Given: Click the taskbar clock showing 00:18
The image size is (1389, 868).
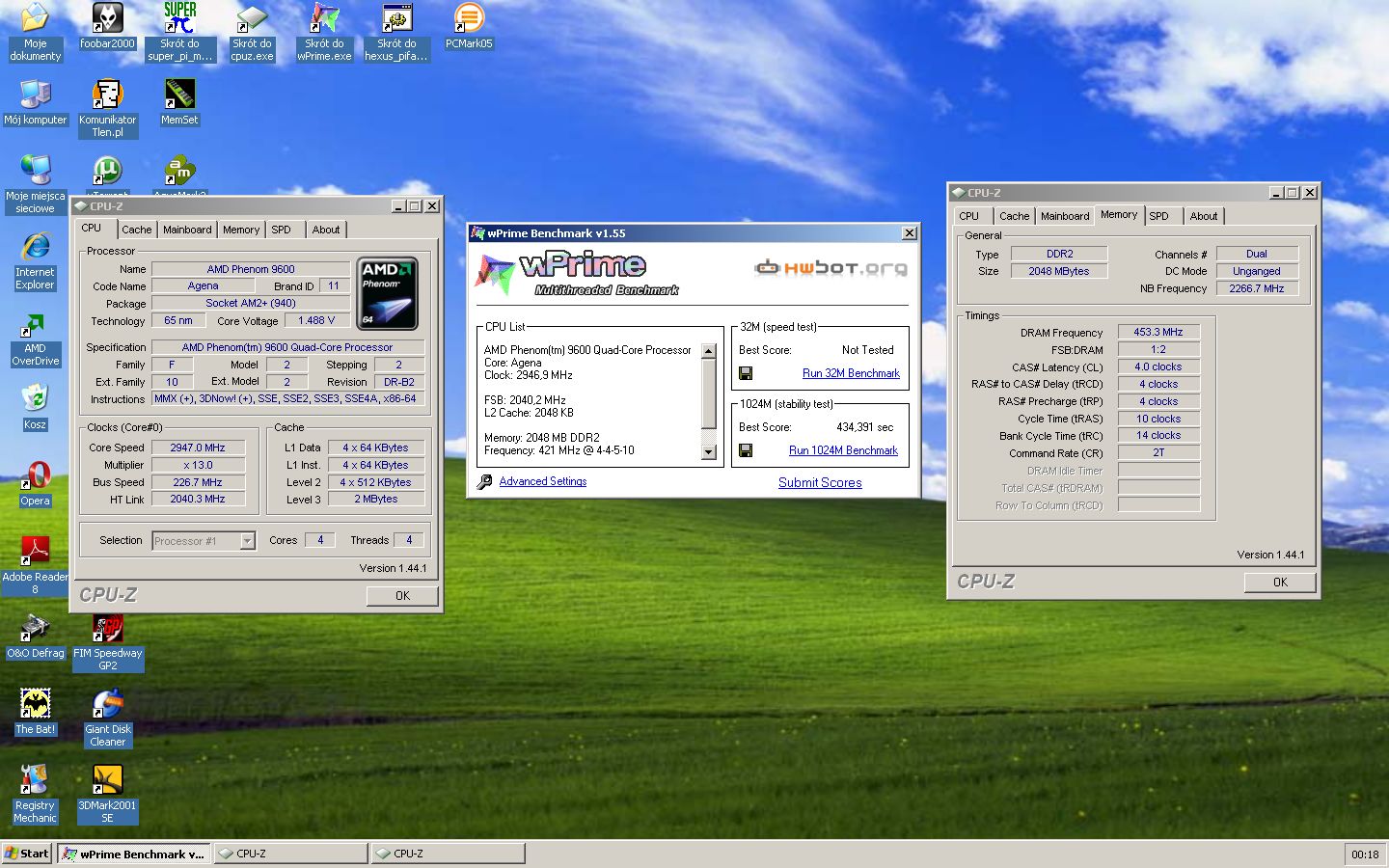Looking at the screenshot, I should [x=1365, y=854].
